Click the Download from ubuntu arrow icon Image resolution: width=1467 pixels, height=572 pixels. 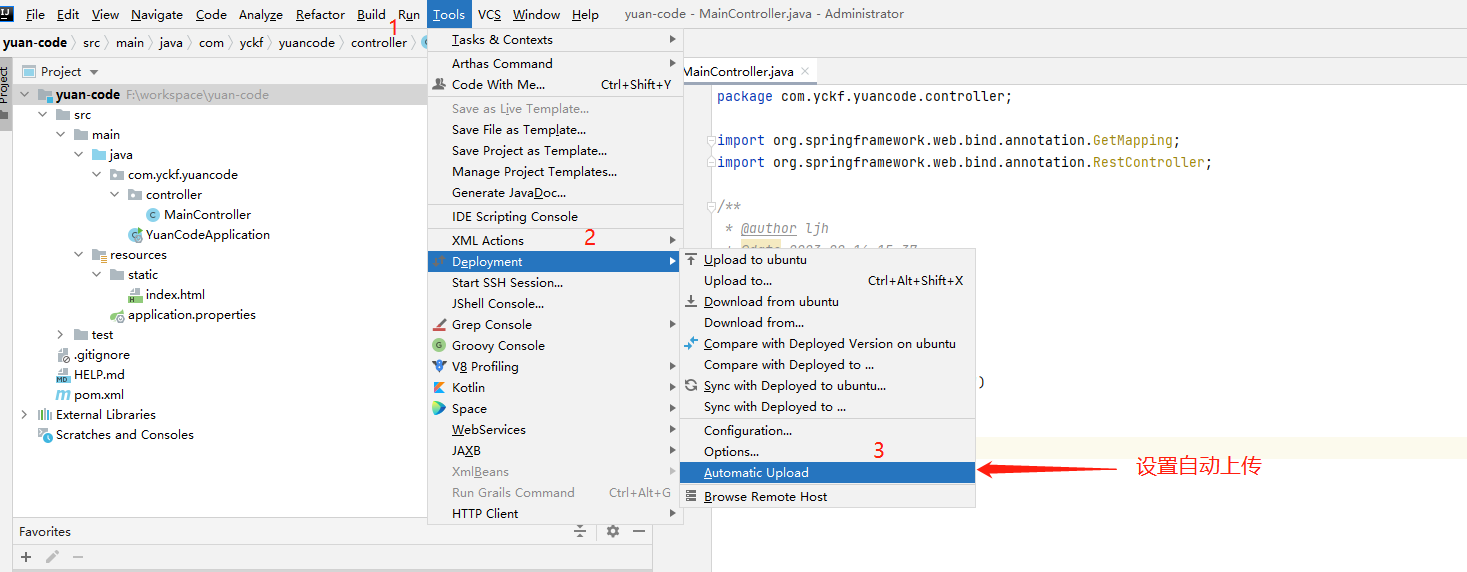click(x=691, y=302)
